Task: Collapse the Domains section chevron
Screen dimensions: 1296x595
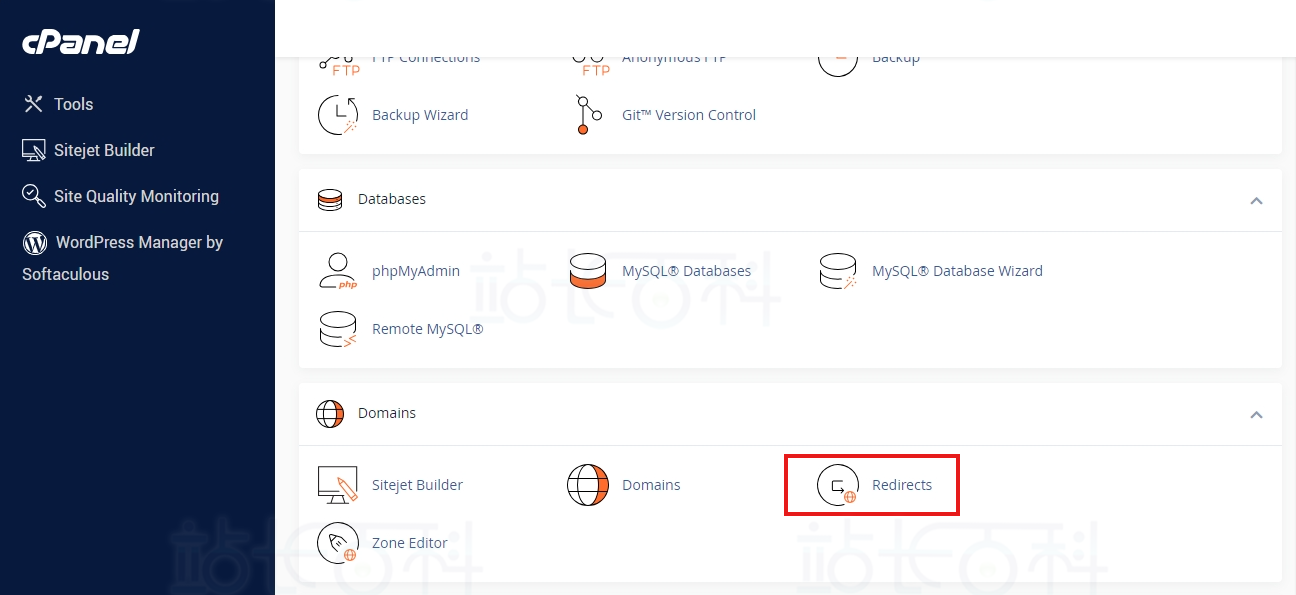Action: coord(1257,414)
